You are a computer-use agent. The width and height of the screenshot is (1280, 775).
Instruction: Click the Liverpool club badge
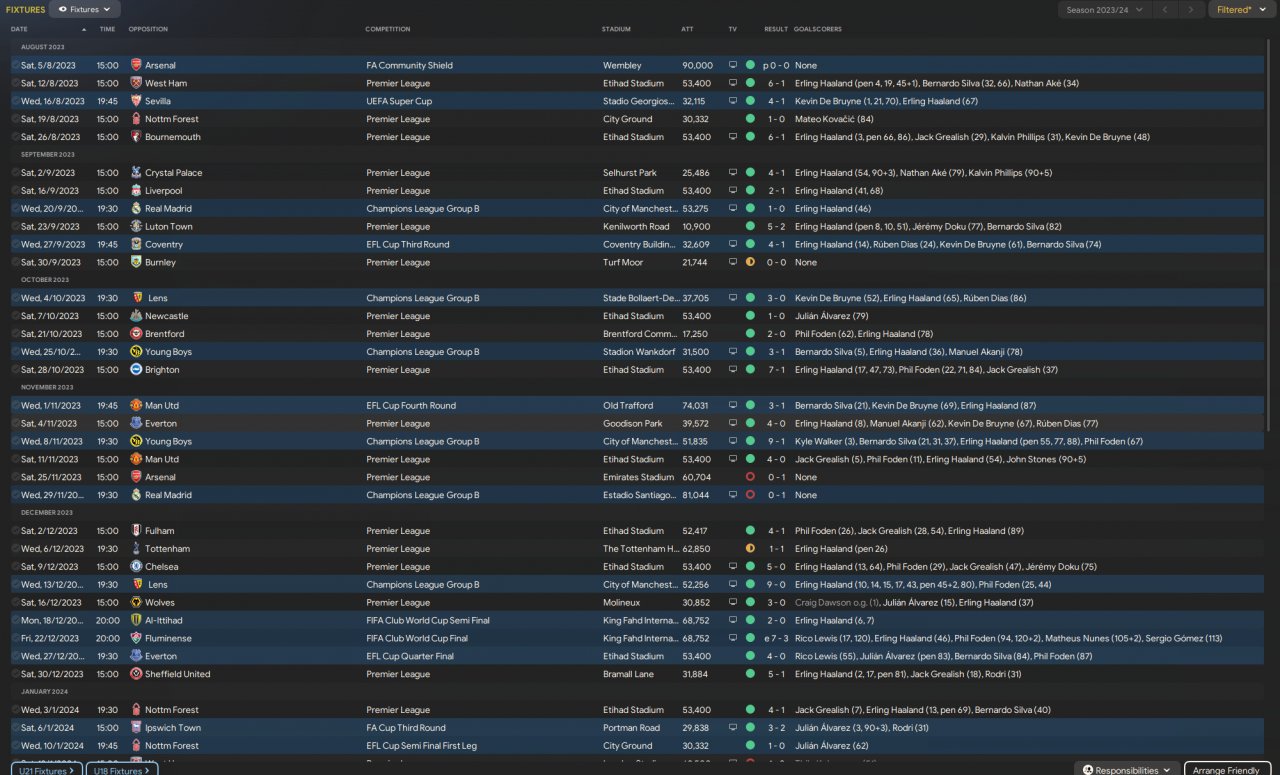(x=135, y=191)
